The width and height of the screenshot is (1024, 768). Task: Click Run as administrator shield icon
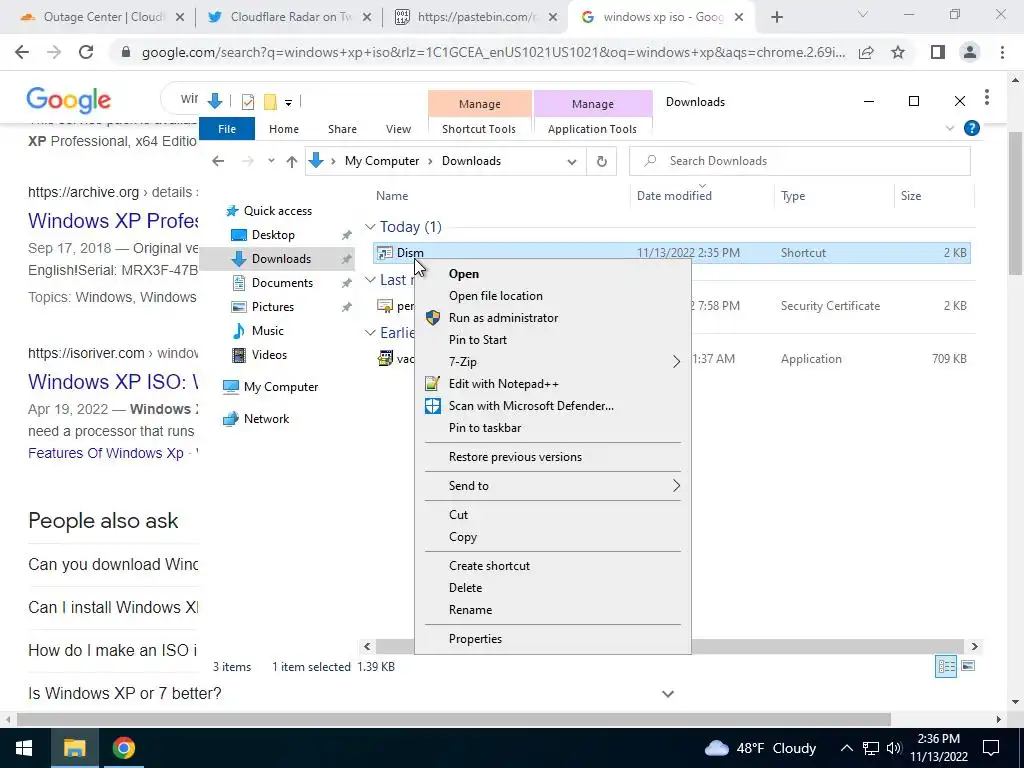432,318
